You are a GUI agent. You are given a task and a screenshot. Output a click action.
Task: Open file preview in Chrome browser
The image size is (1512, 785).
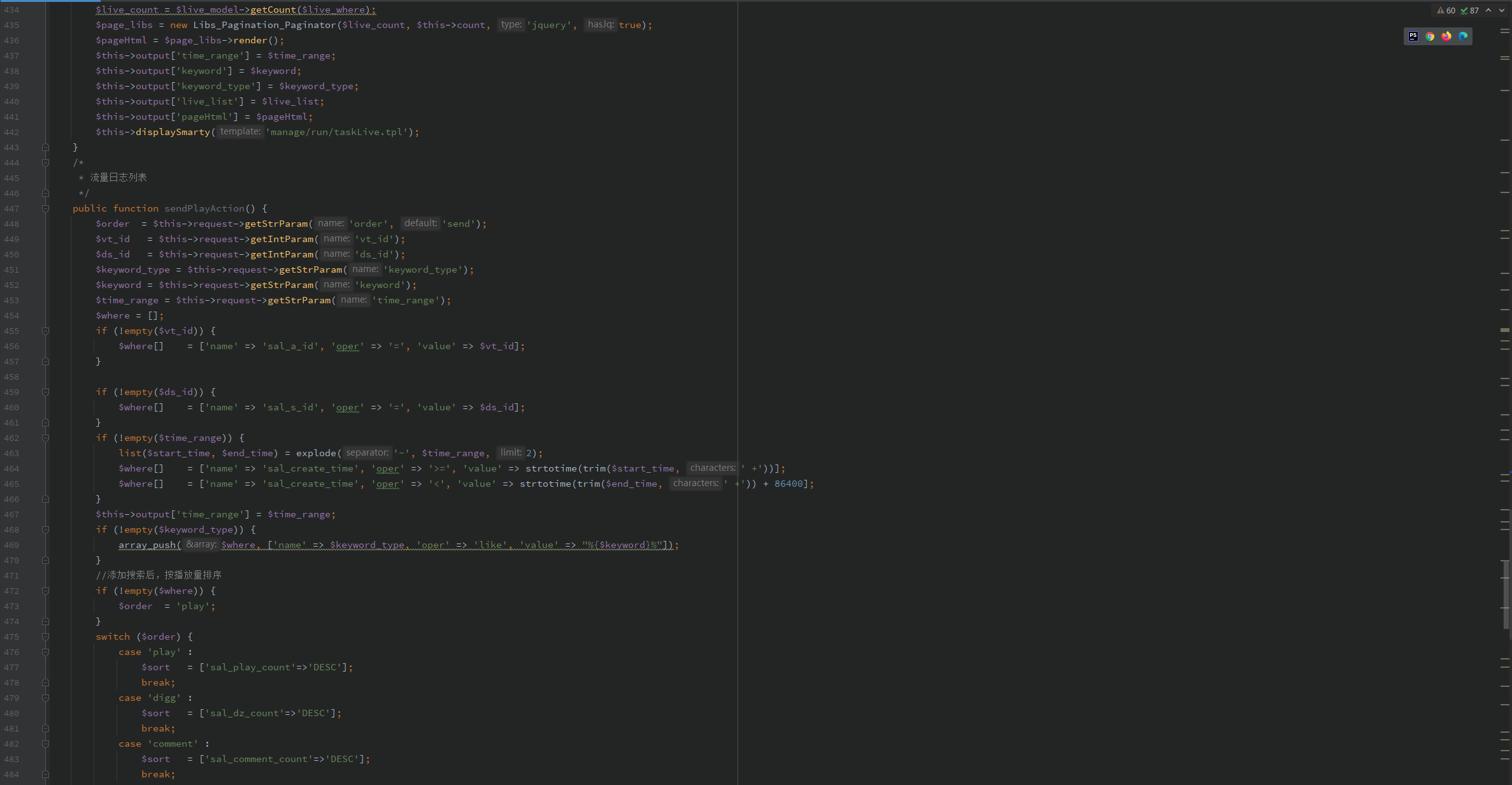tap(1429, 36)
